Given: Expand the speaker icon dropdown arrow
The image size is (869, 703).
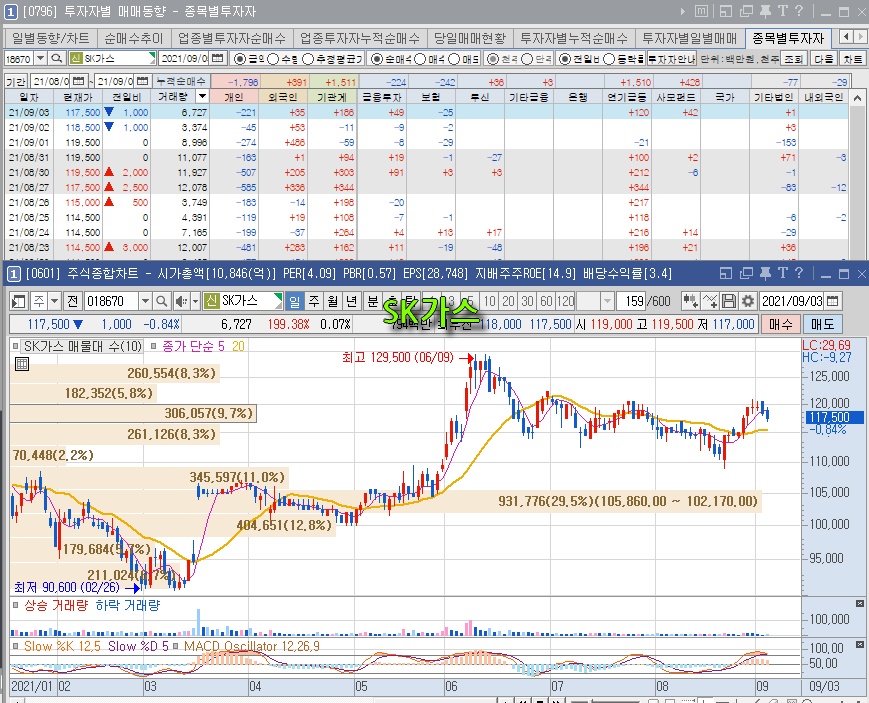Looking at the screenshot, I should click(x=195, y=301).
